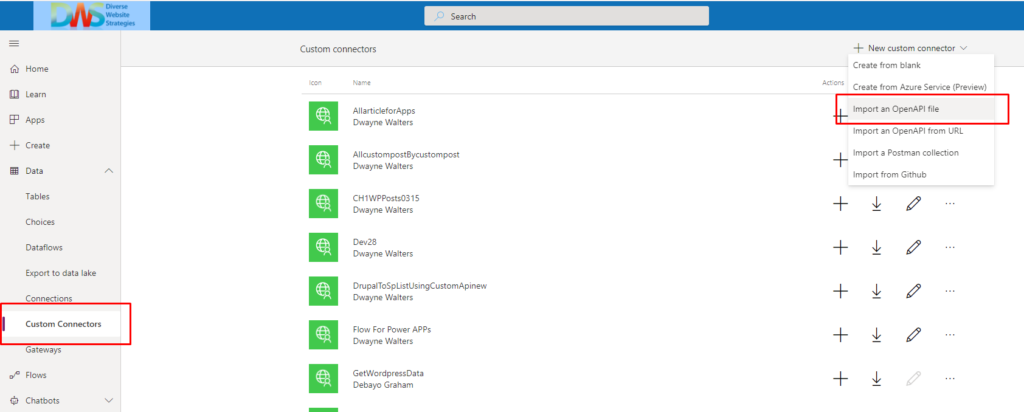
Task: Open more options for Flow For Power APPs
Action: click(950, 335)
